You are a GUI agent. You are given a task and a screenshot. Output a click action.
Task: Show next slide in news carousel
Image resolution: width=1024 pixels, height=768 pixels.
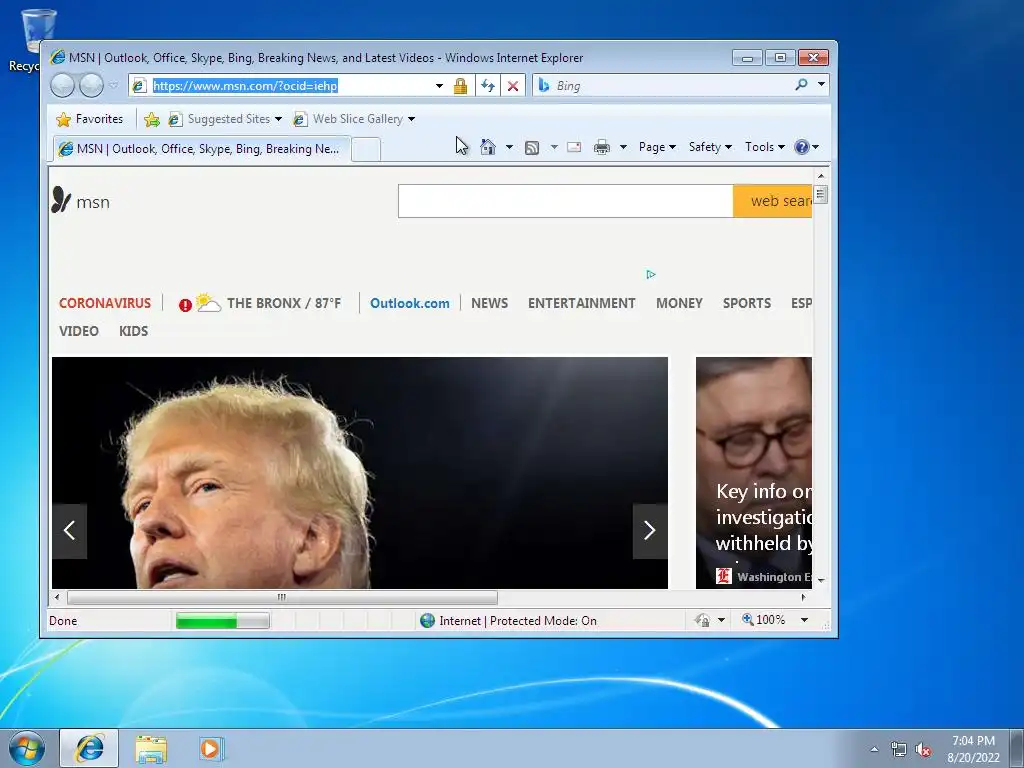[x=650, y=530]
